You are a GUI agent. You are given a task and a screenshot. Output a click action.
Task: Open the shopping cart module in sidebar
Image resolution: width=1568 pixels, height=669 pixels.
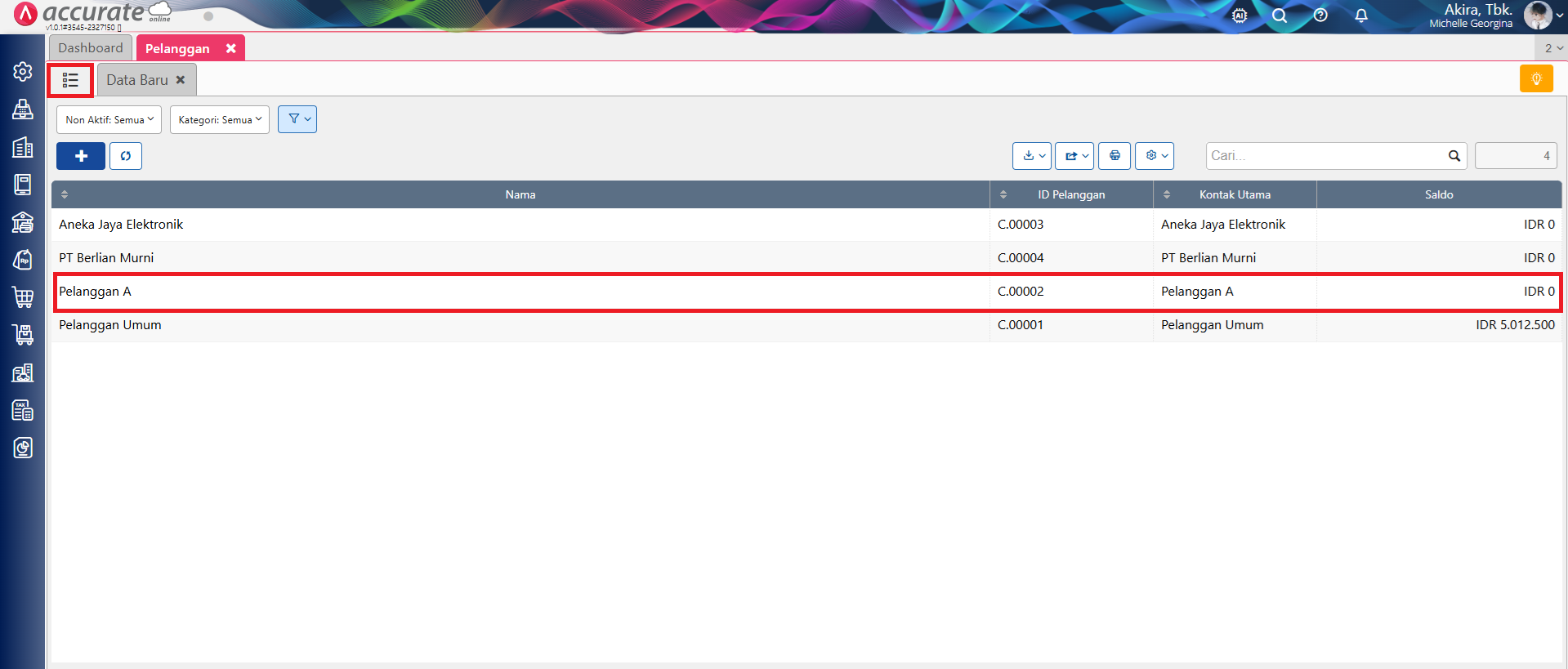pyautogui.click(x=23, y=297)
